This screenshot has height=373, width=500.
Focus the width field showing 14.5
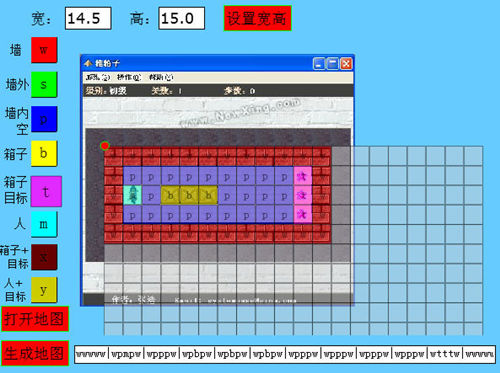tap(88, 18)
